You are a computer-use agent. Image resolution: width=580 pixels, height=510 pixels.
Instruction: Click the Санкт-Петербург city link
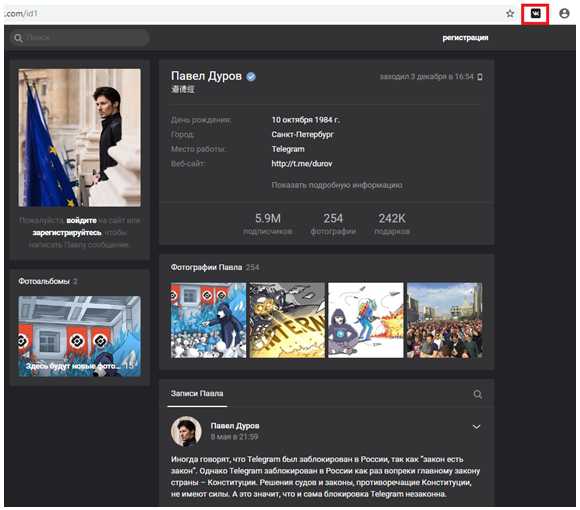(x=303, y=134)
